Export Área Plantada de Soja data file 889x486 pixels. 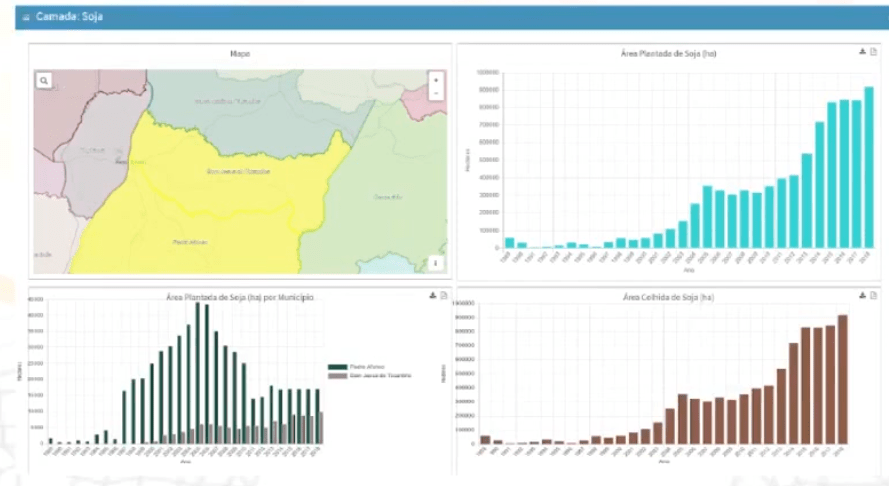click(873, 52)
